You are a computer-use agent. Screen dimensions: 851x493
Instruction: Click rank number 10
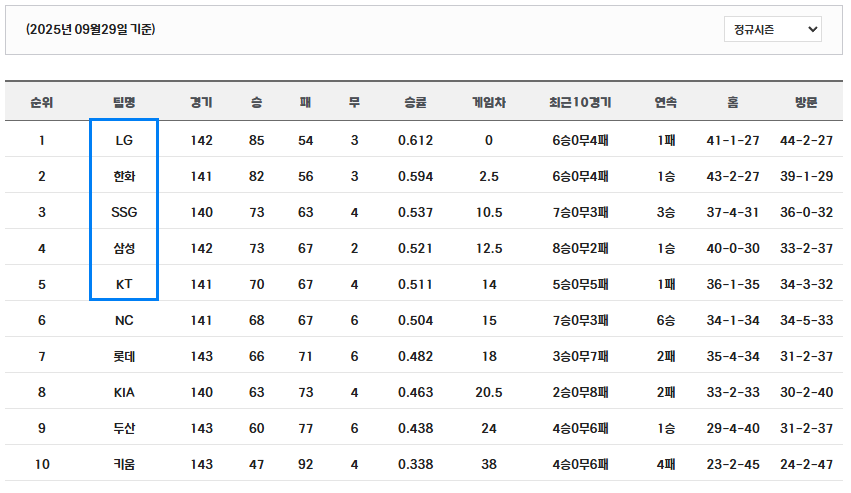(42, 465)
